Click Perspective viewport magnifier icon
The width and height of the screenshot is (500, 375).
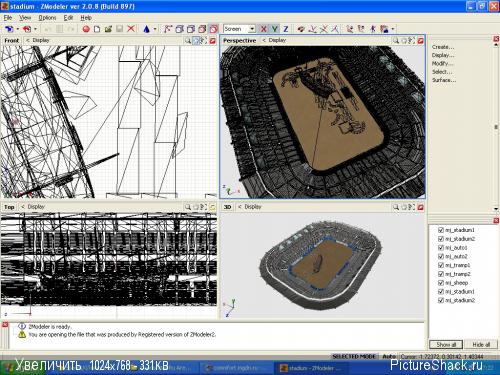396,41
